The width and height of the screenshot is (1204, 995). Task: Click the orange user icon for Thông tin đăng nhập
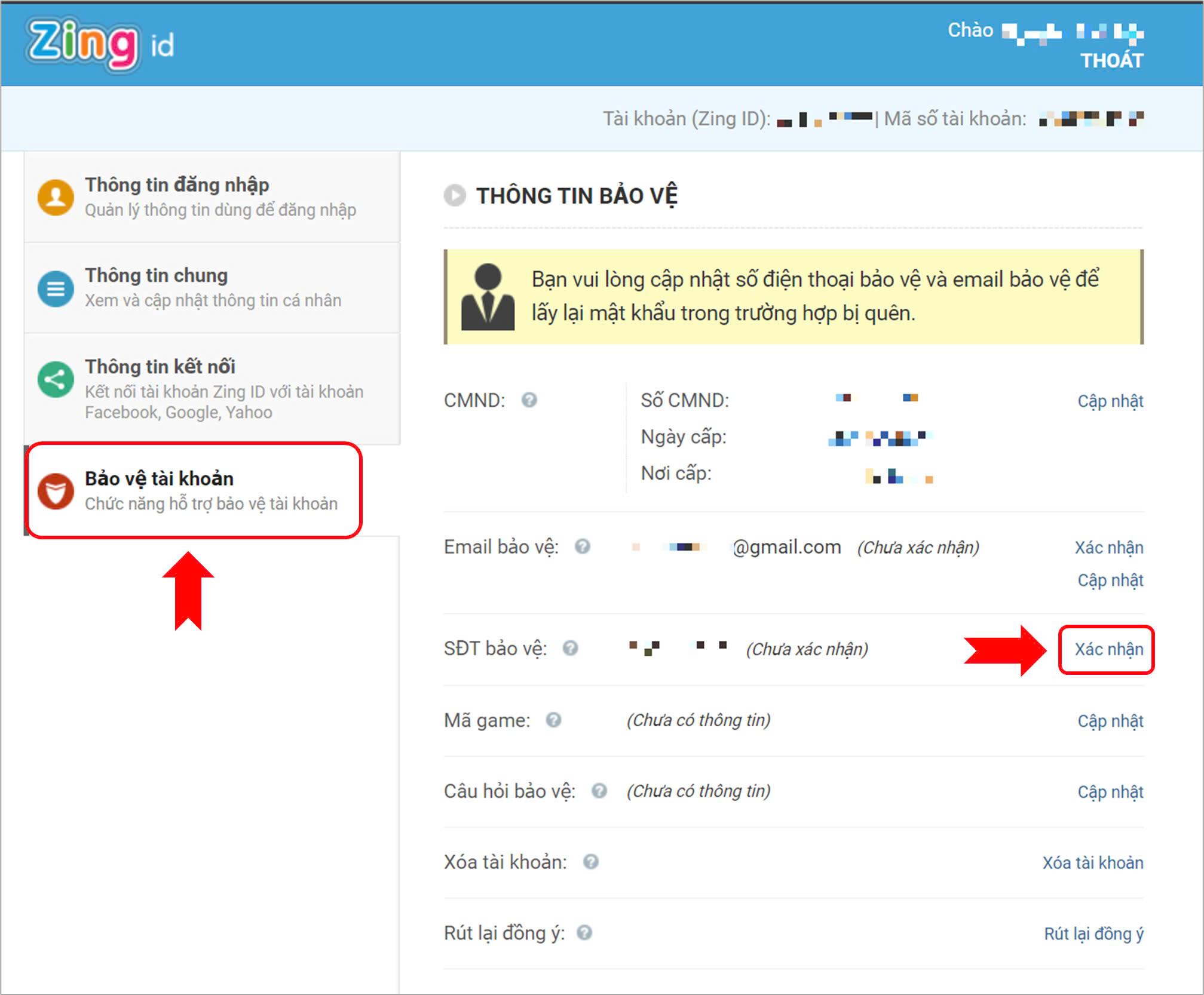[x=56, y=197]
